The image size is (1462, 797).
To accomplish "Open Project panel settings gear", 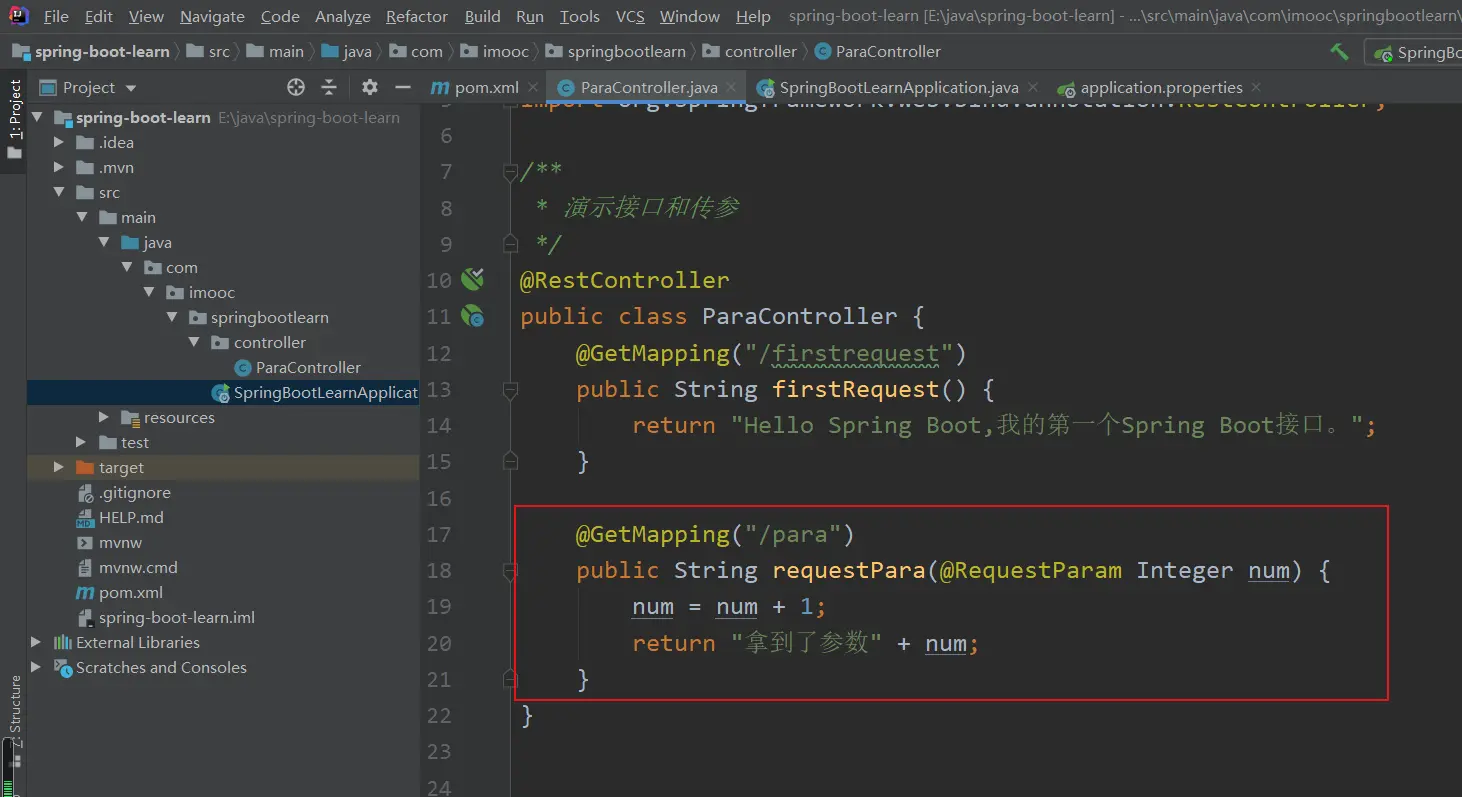I will pos(370,87).
